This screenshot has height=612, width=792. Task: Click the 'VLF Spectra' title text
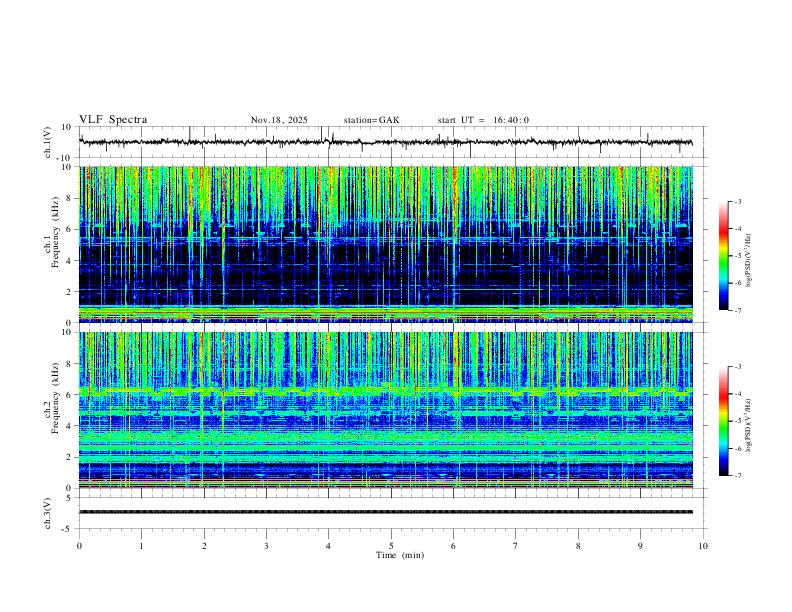113,120
